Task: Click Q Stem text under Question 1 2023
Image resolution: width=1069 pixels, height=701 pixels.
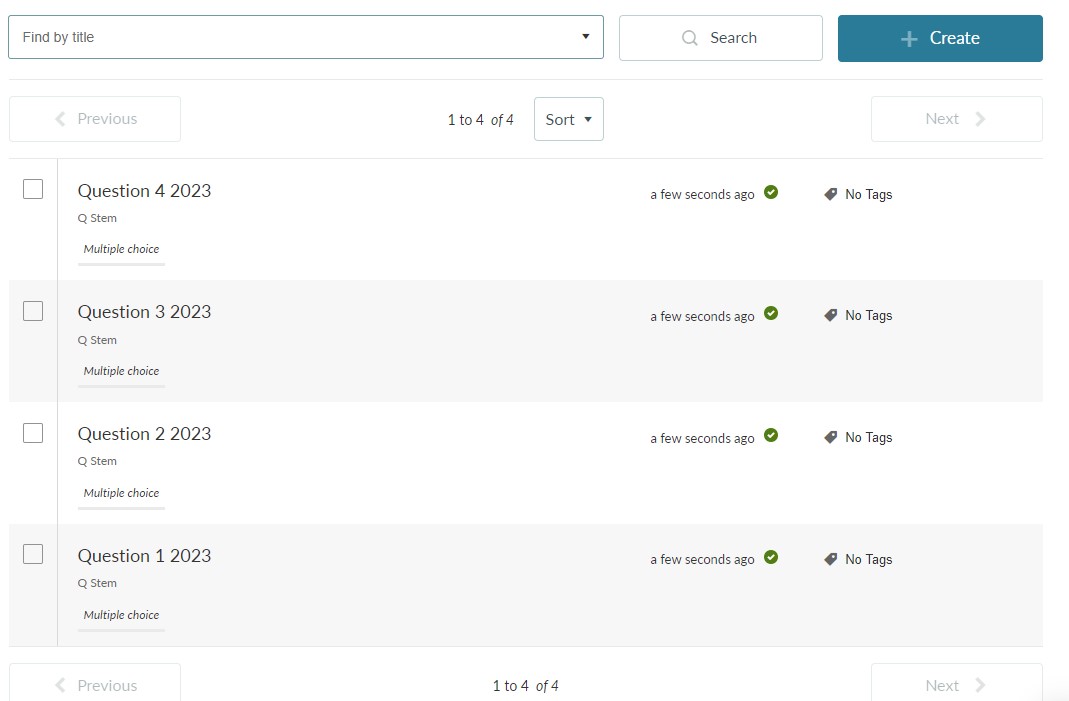Action: point(97,583)
